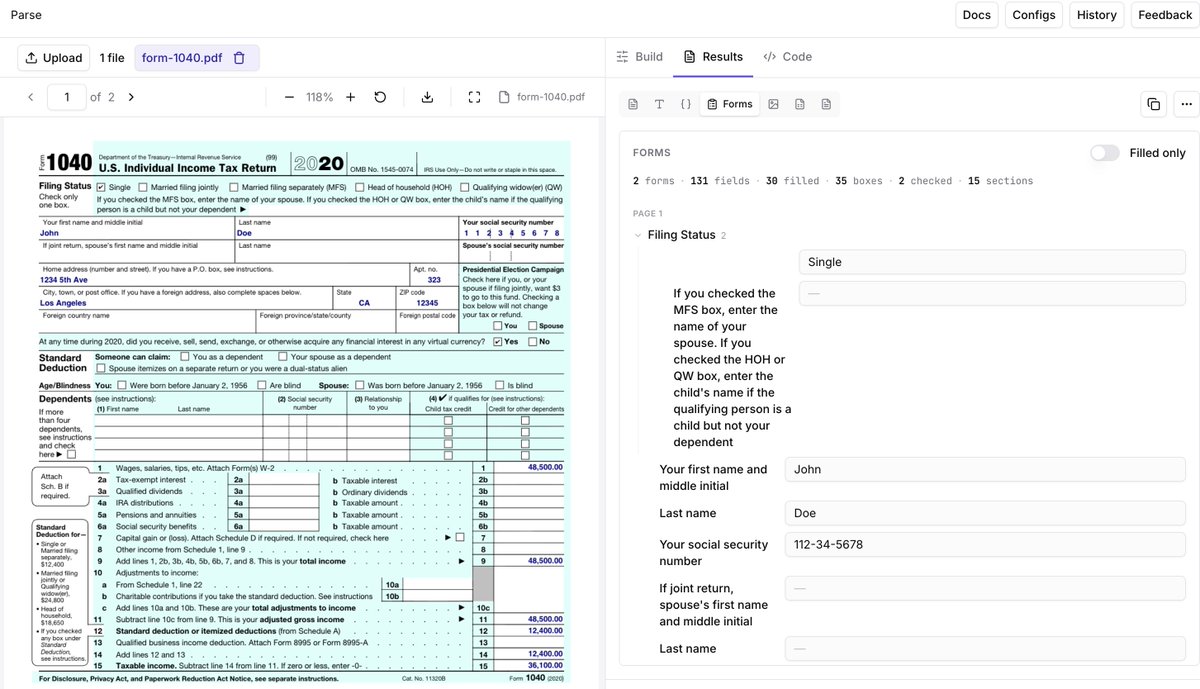Viewport: 1200px width, 689px height.
Task: Click the empty MFS spouse name field
Action: 992,294
